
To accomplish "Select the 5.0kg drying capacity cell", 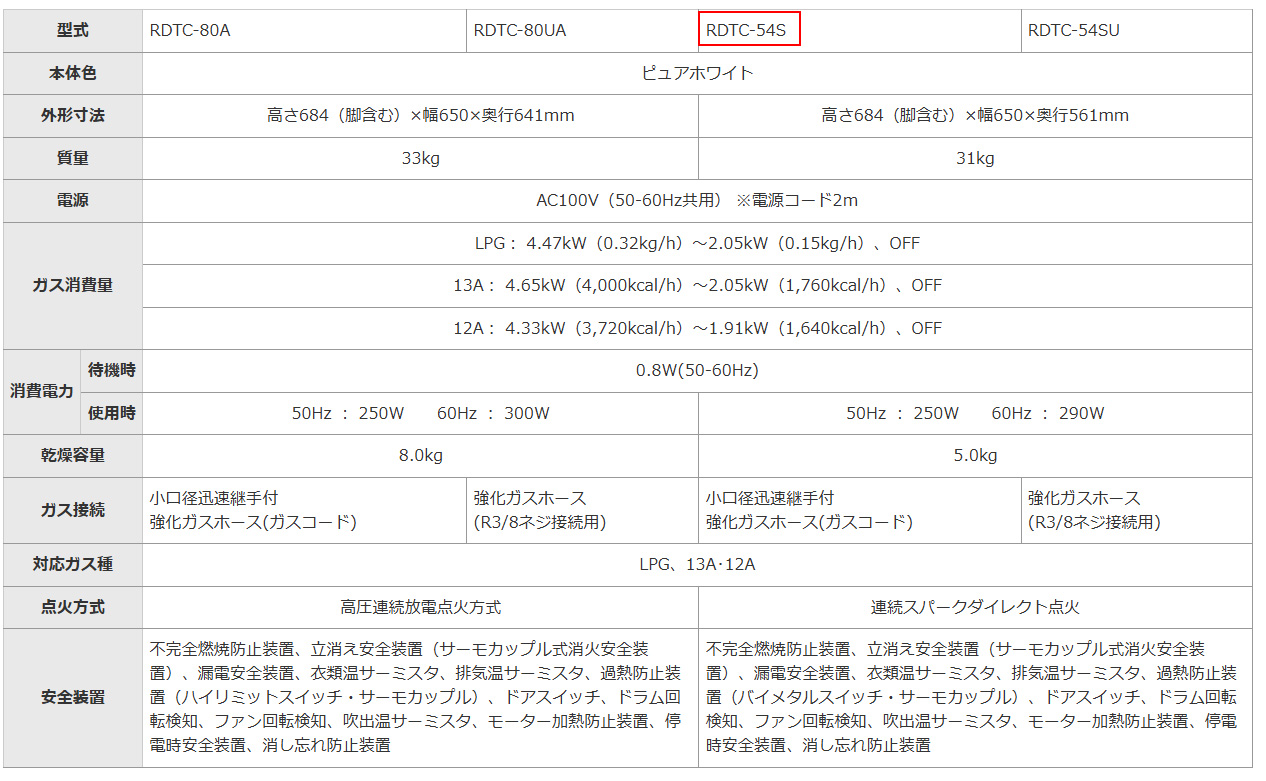I will click(x=975, y=455).
